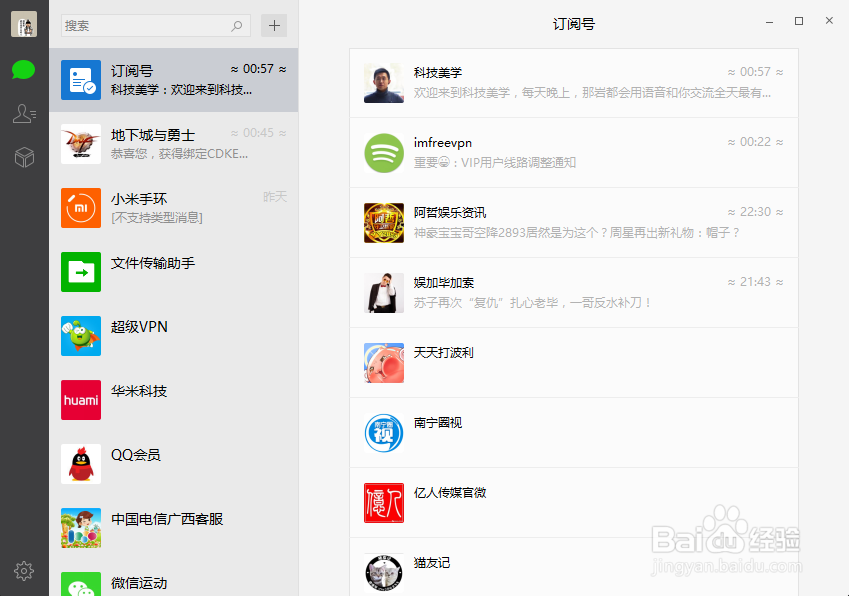Open WeChat Settings via the gear icon
Image resolution: width=849 pixels, height=596 pixels.
coord(24,571)
